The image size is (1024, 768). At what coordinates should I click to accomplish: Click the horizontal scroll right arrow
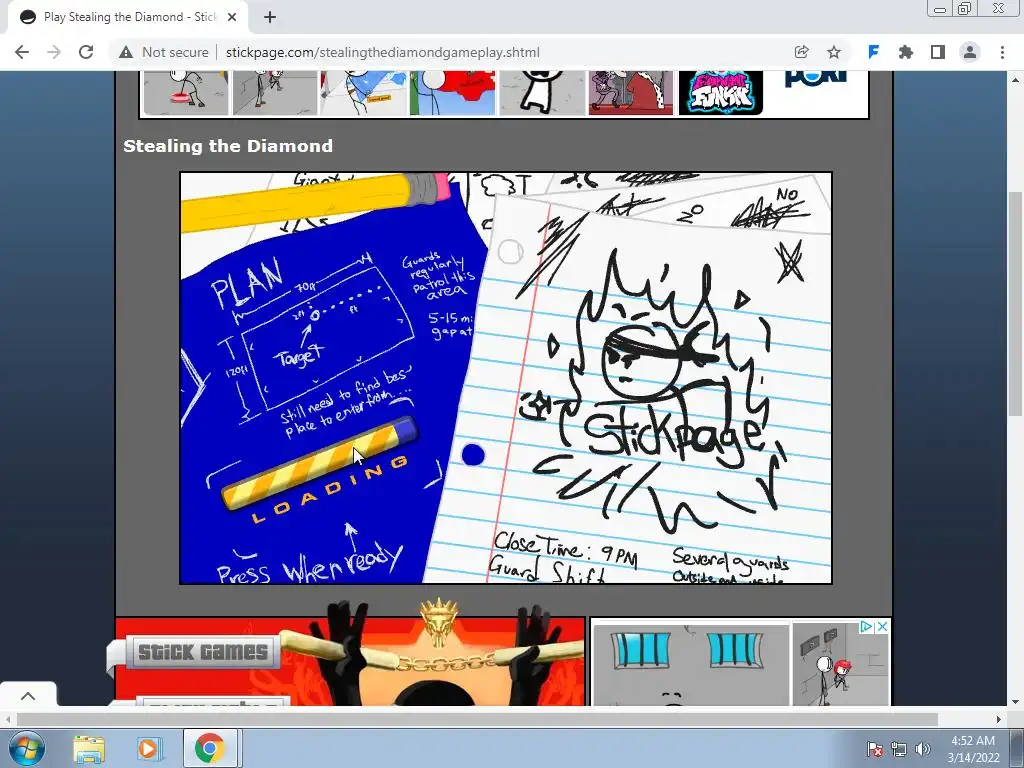click(998, 719)
